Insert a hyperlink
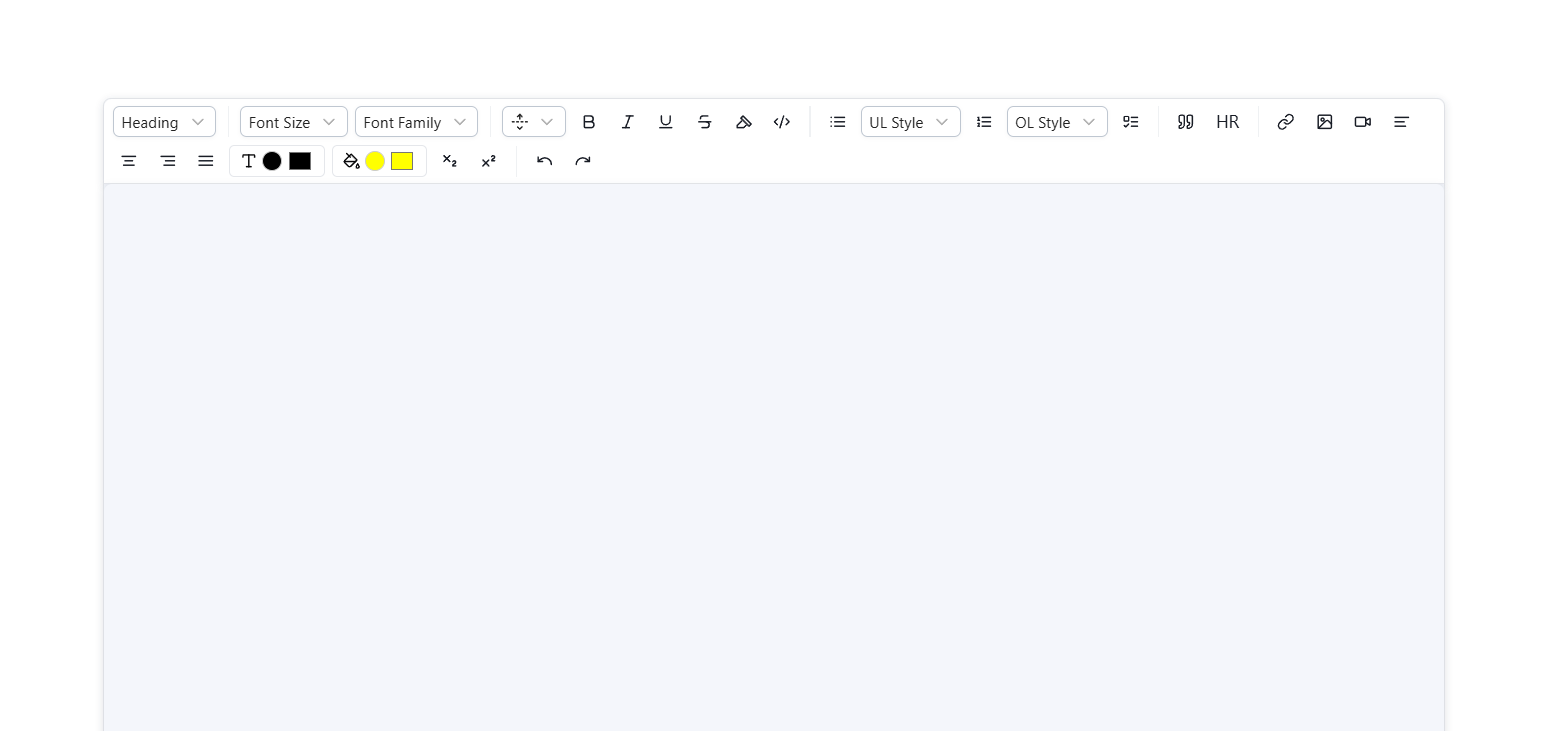Viewport: 1548px width, 731px height. 1285,121
